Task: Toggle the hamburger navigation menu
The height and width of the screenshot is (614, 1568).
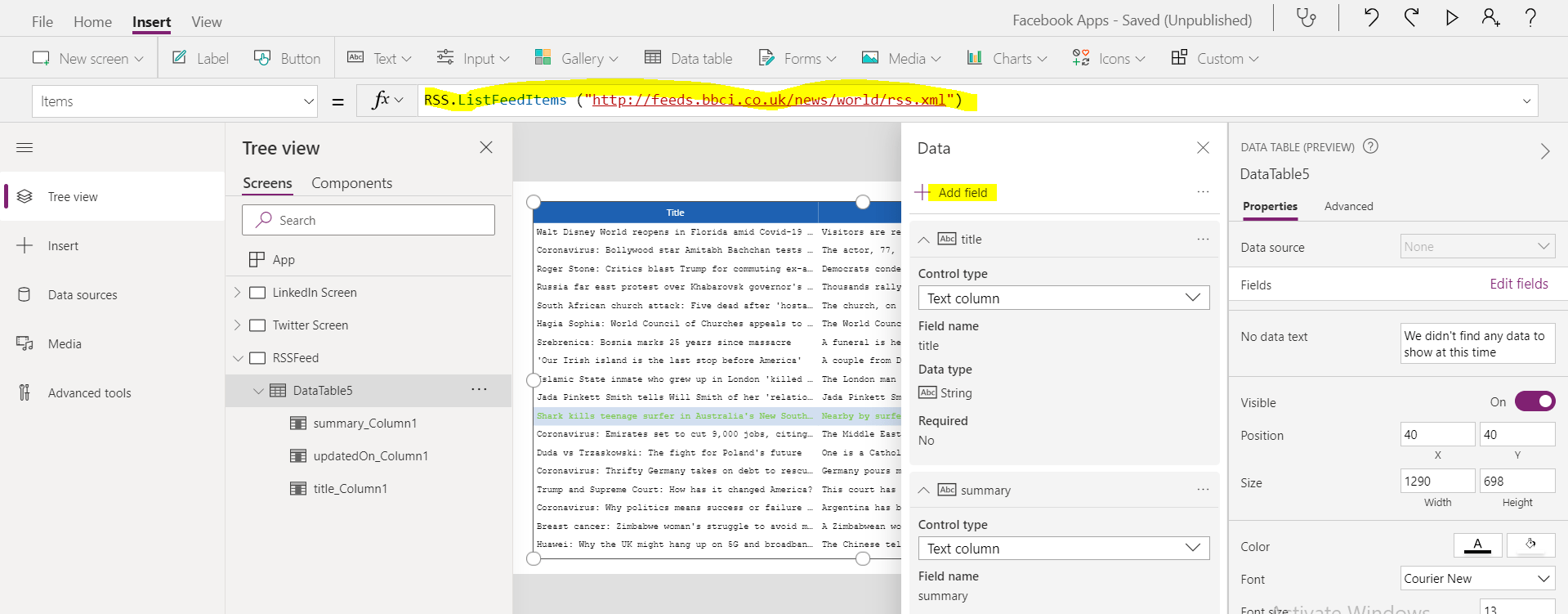Action: point(25,148)
